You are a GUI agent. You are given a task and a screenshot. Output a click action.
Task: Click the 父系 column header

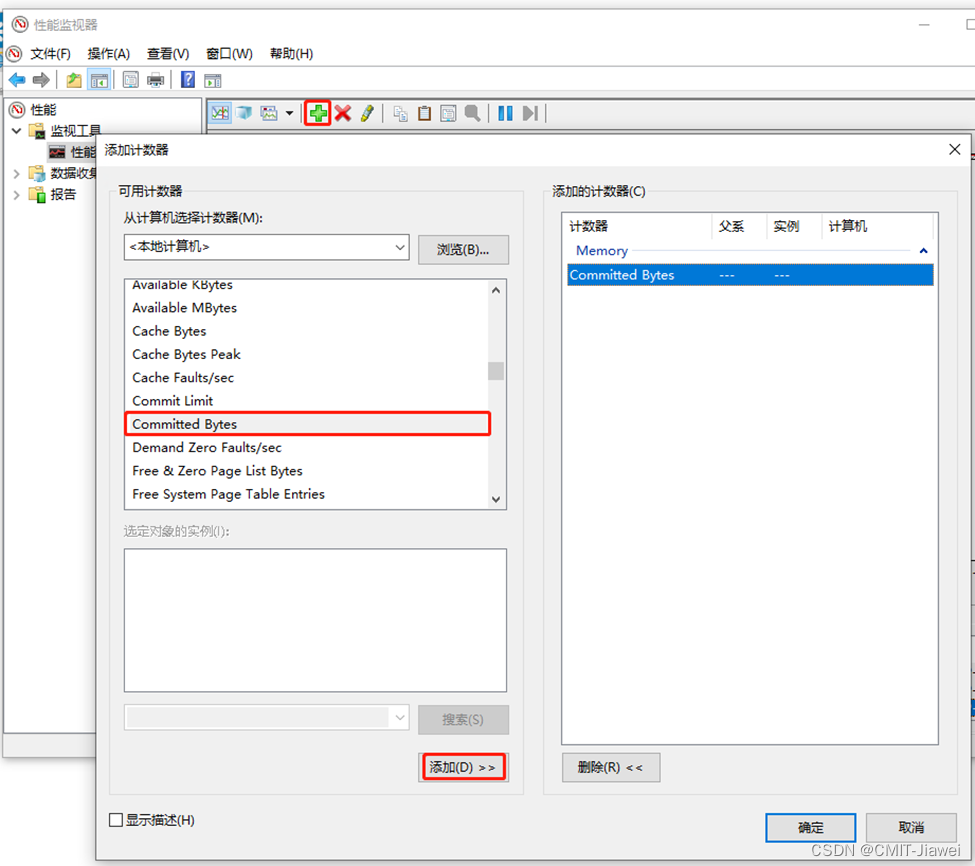click(739, 226)
